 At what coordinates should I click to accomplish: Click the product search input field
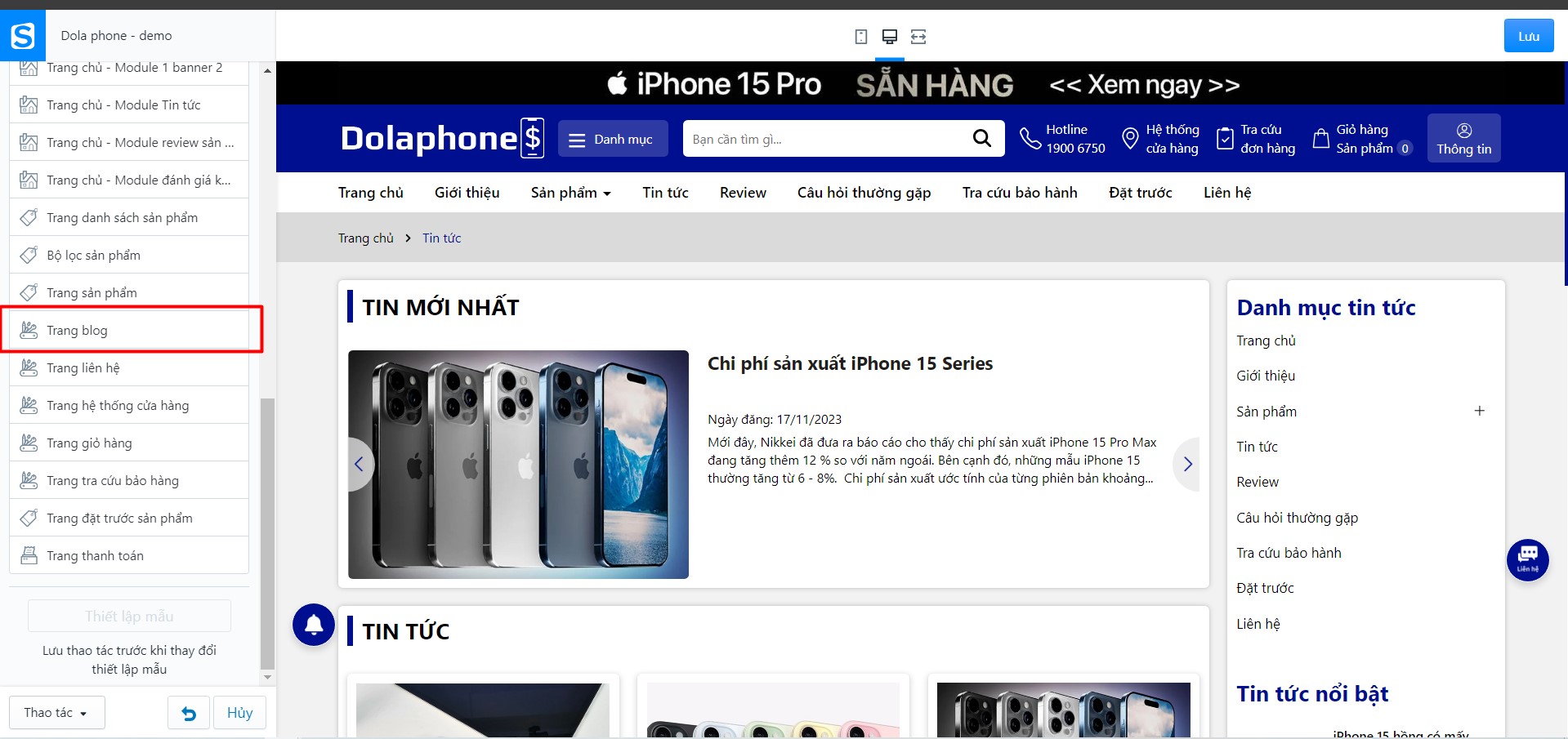pos(825,139)
